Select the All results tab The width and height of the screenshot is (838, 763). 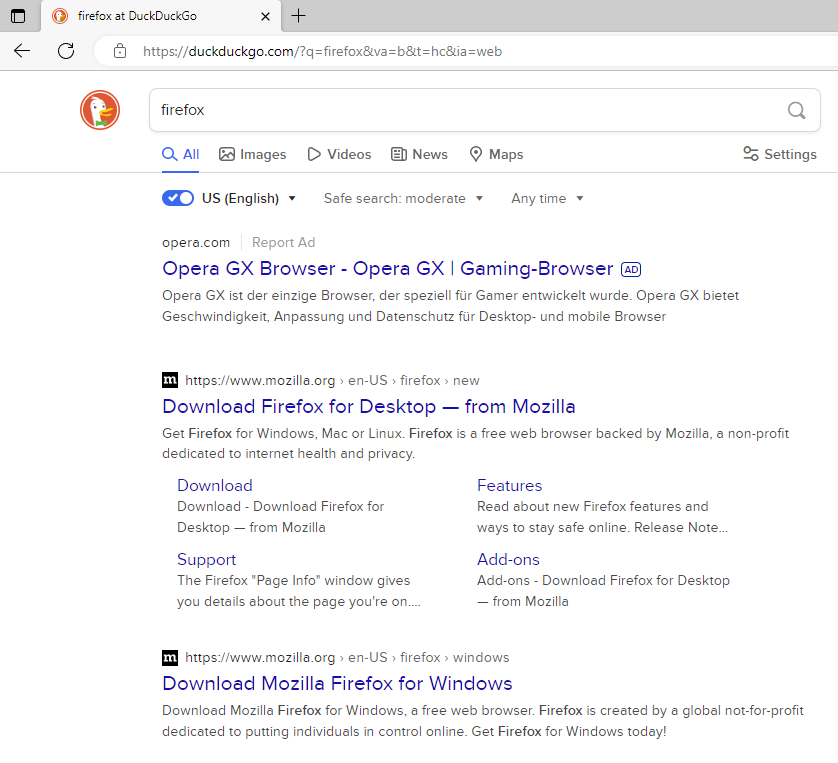pos(181,154)
